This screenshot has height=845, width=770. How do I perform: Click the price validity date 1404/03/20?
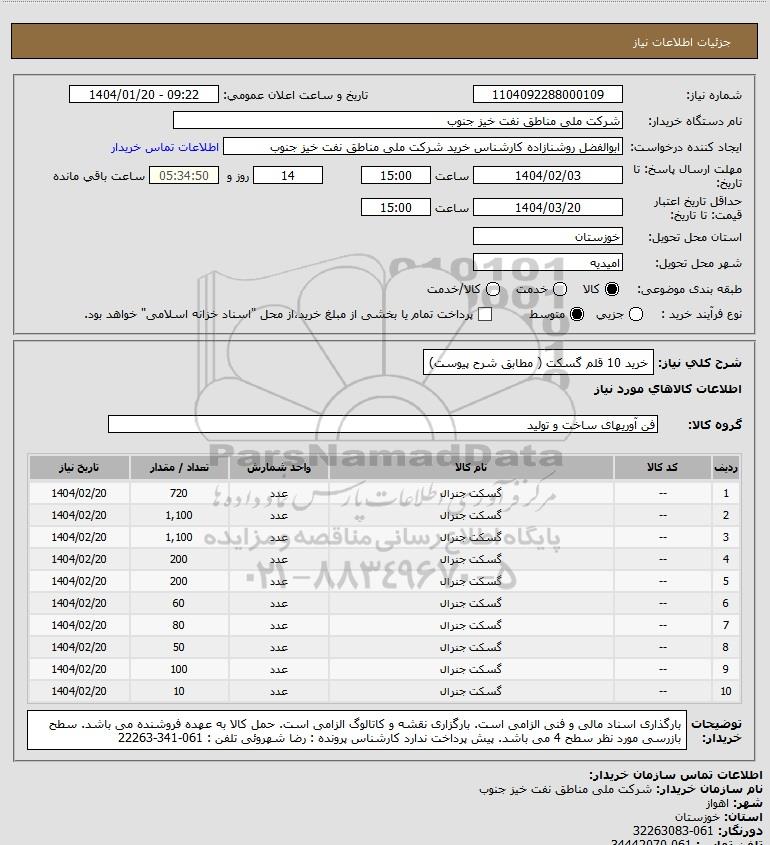547,207
